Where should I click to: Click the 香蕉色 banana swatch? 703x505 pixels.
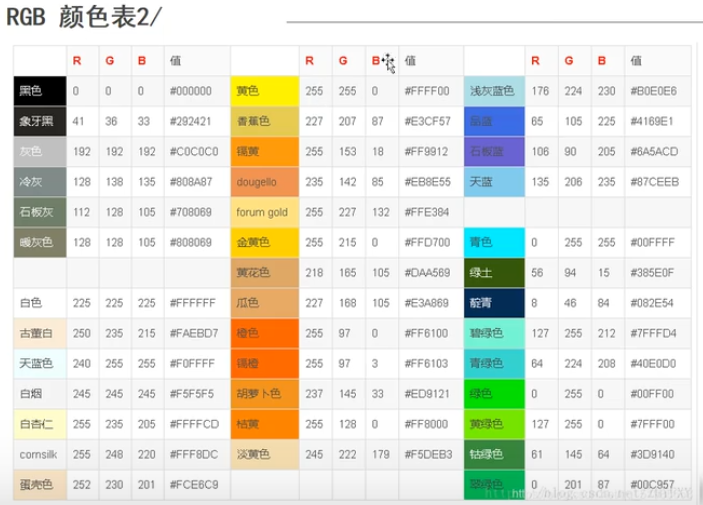[265, 121]
